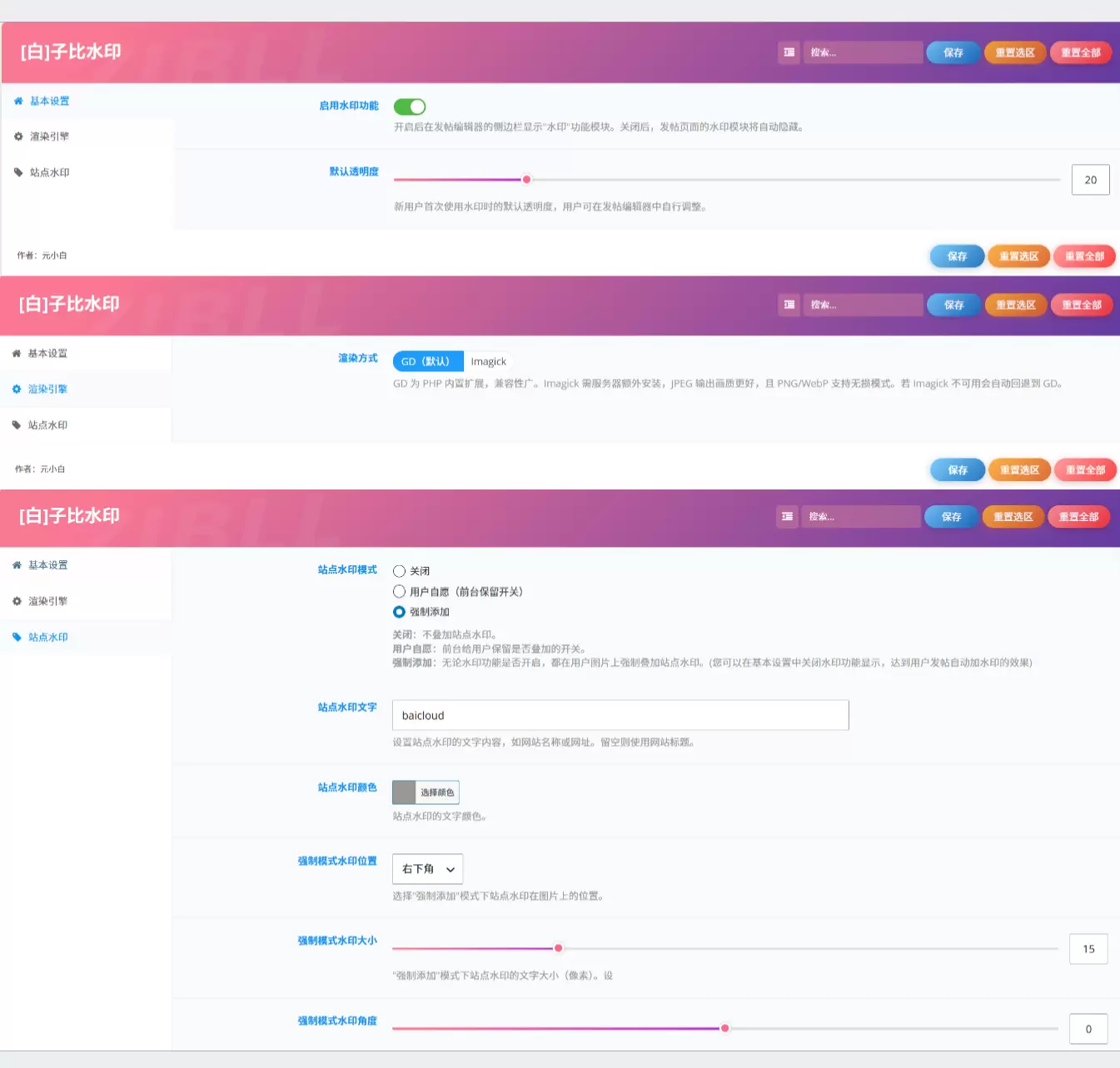Click header 保存 in the 渲染方式 panel
The width and height of the screenshot is (1120, 1068).
coord(953,305)
